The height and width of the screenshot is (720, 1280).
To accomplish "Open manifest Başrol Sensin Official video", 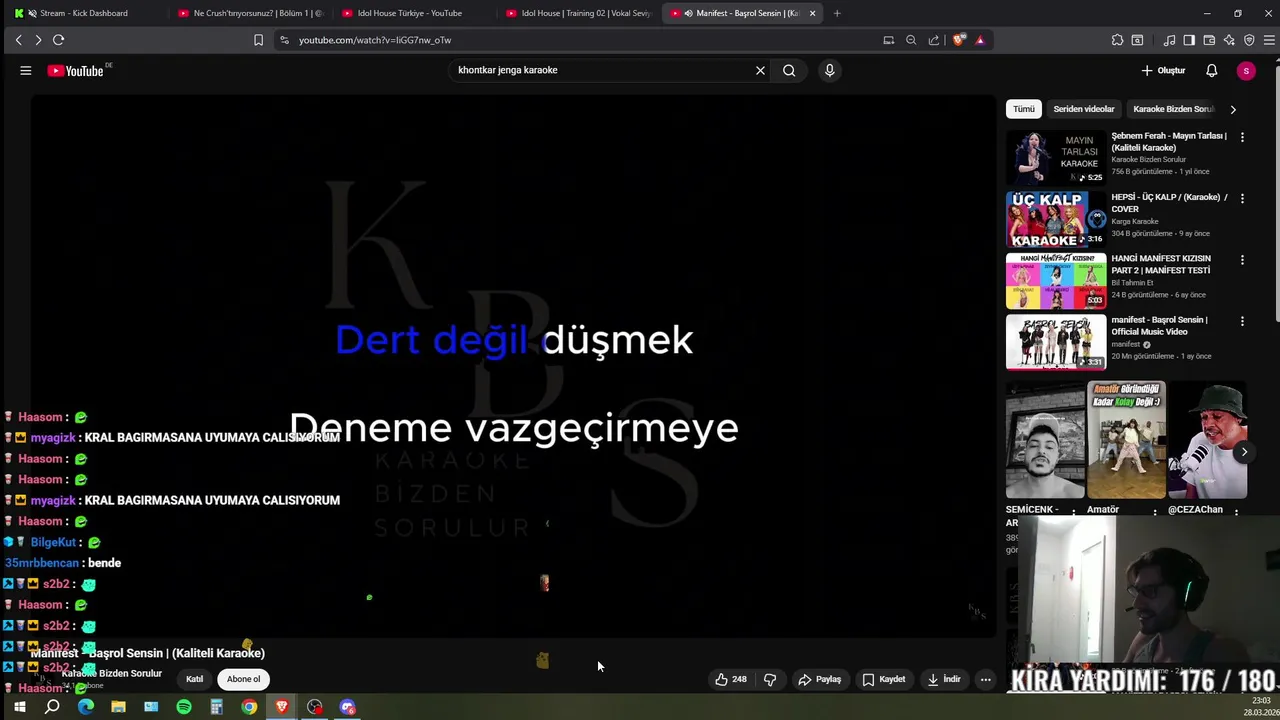I will 1056,342.
